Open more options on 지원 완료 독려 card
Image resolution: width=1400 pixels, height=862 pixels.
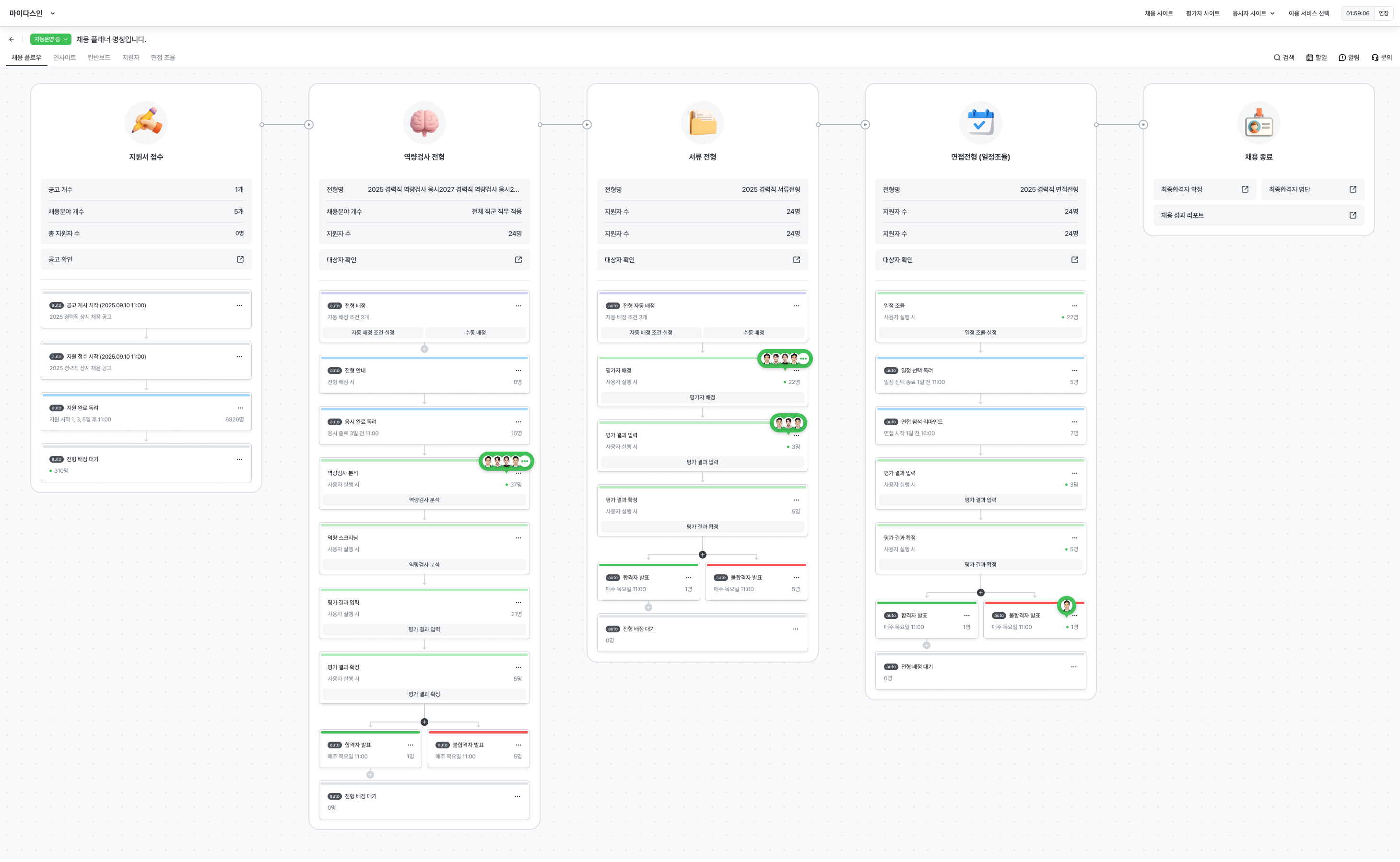click(239, 408)
